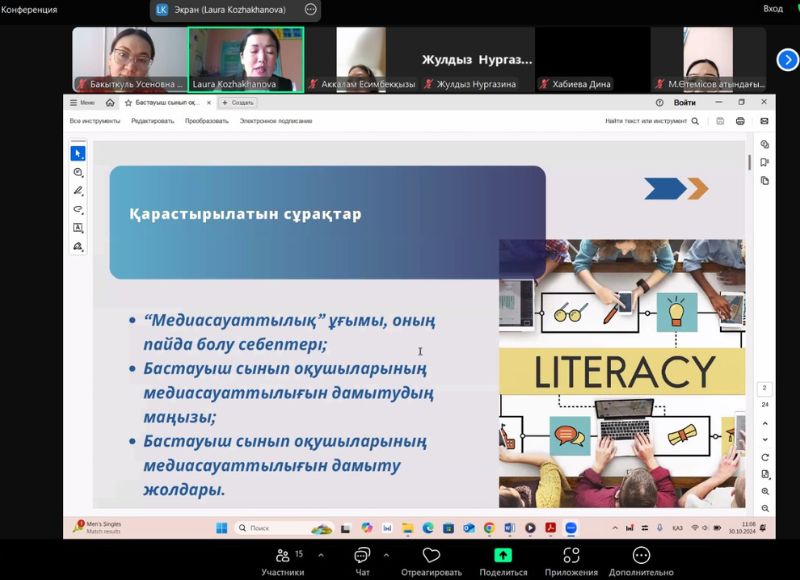The image size is (800, 580).
Task: Click the rotate page icon in the right panel
Action: (x=765, y=456)
